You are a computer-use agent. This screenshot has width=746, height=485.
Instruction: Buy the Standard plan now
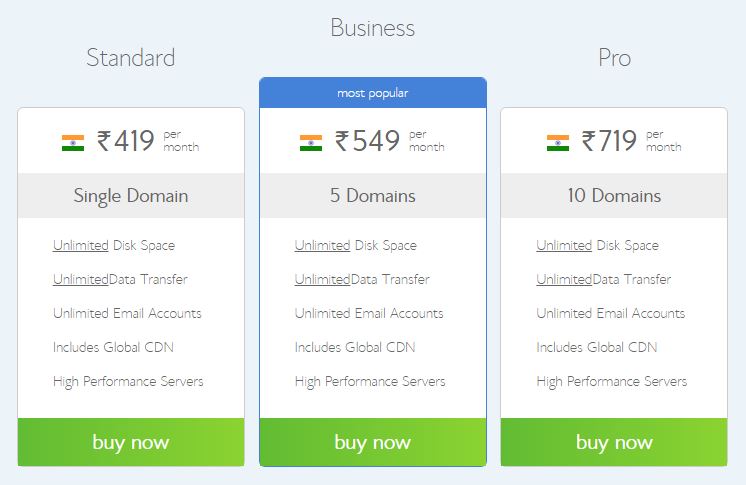131,442
